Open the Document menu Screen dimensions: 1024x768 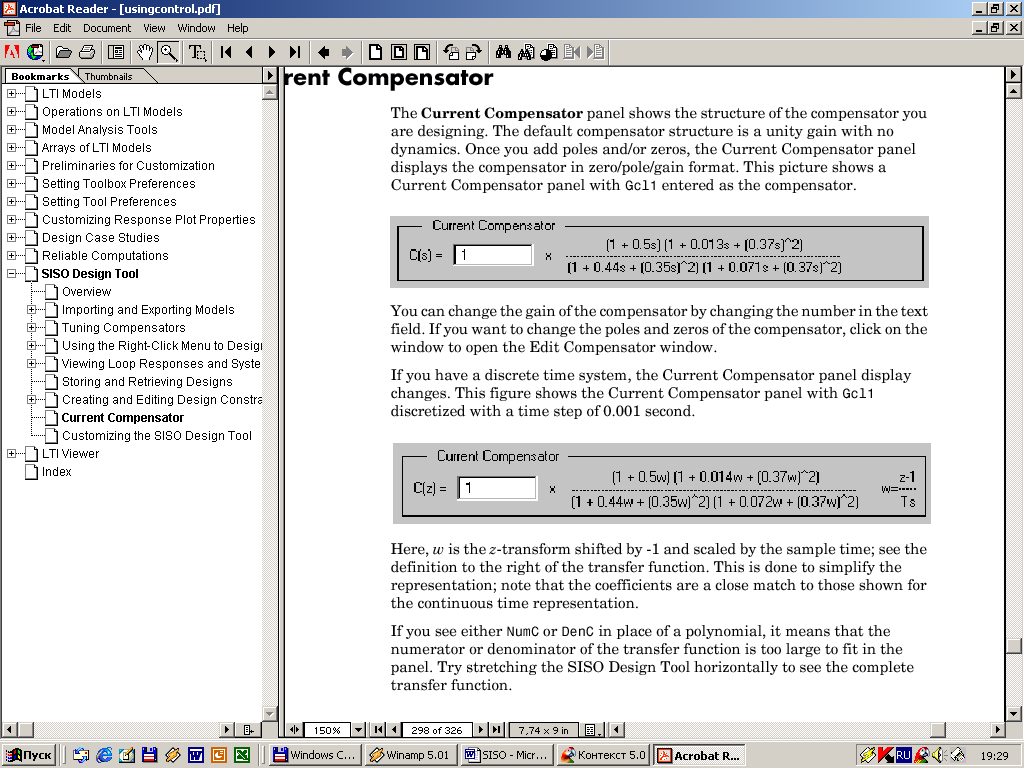click(107, 28)
